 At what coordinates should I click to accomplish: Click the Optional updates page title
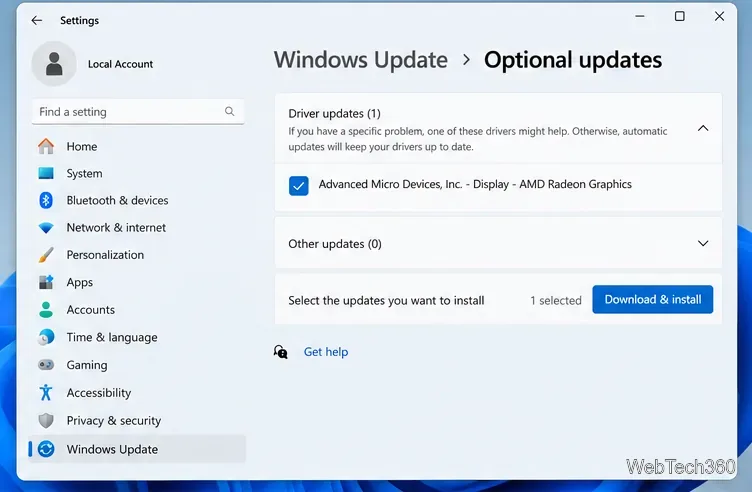pyautogui.click(x=573, y=60)
